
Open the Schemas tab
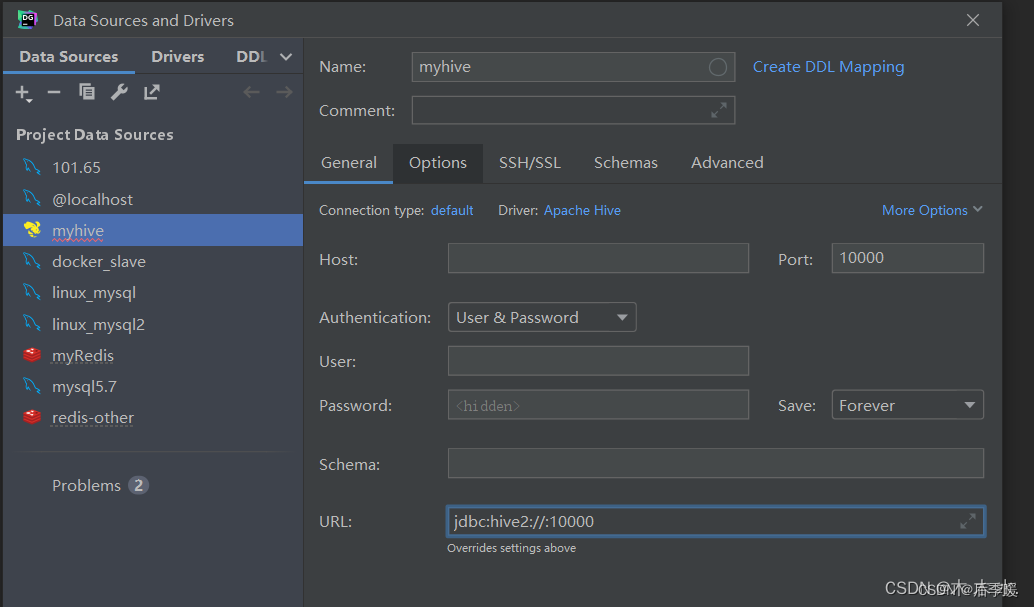[625, 162]
